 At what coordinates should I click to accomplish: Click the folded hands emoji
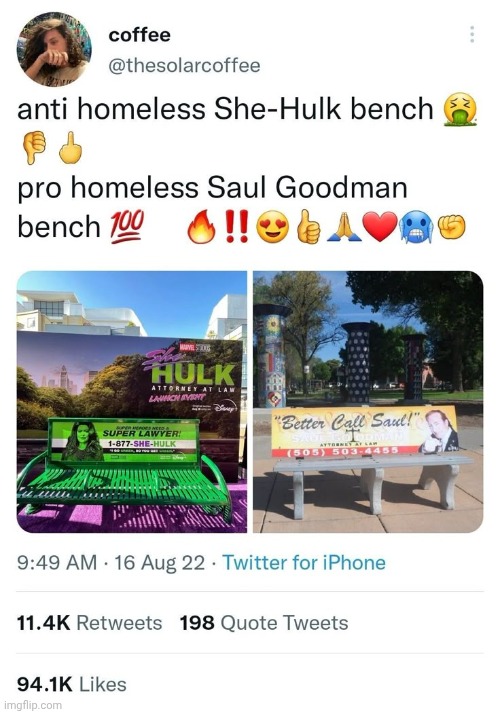click(344, 227)
